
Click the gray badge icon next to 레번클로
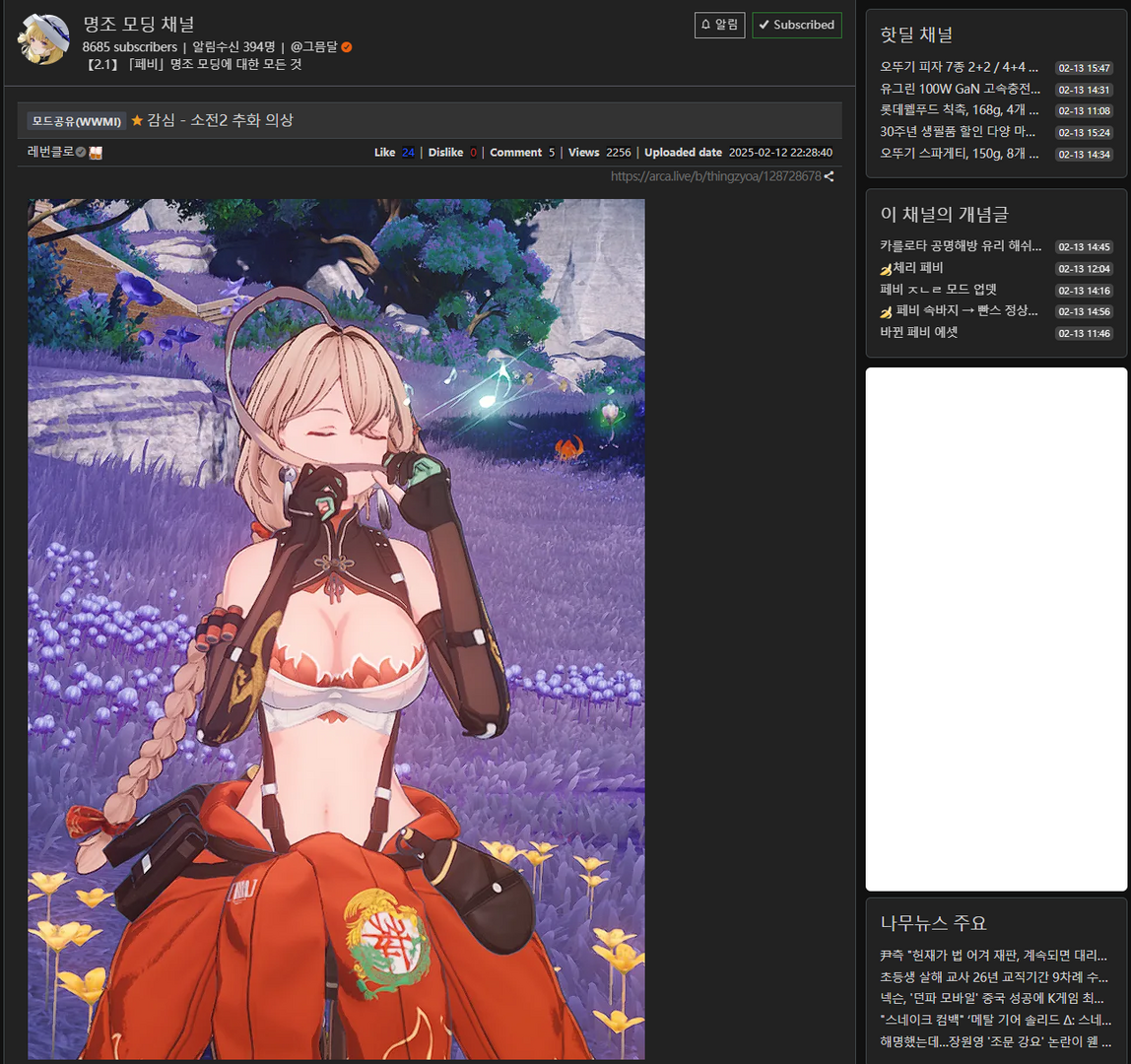click(81, 152)
